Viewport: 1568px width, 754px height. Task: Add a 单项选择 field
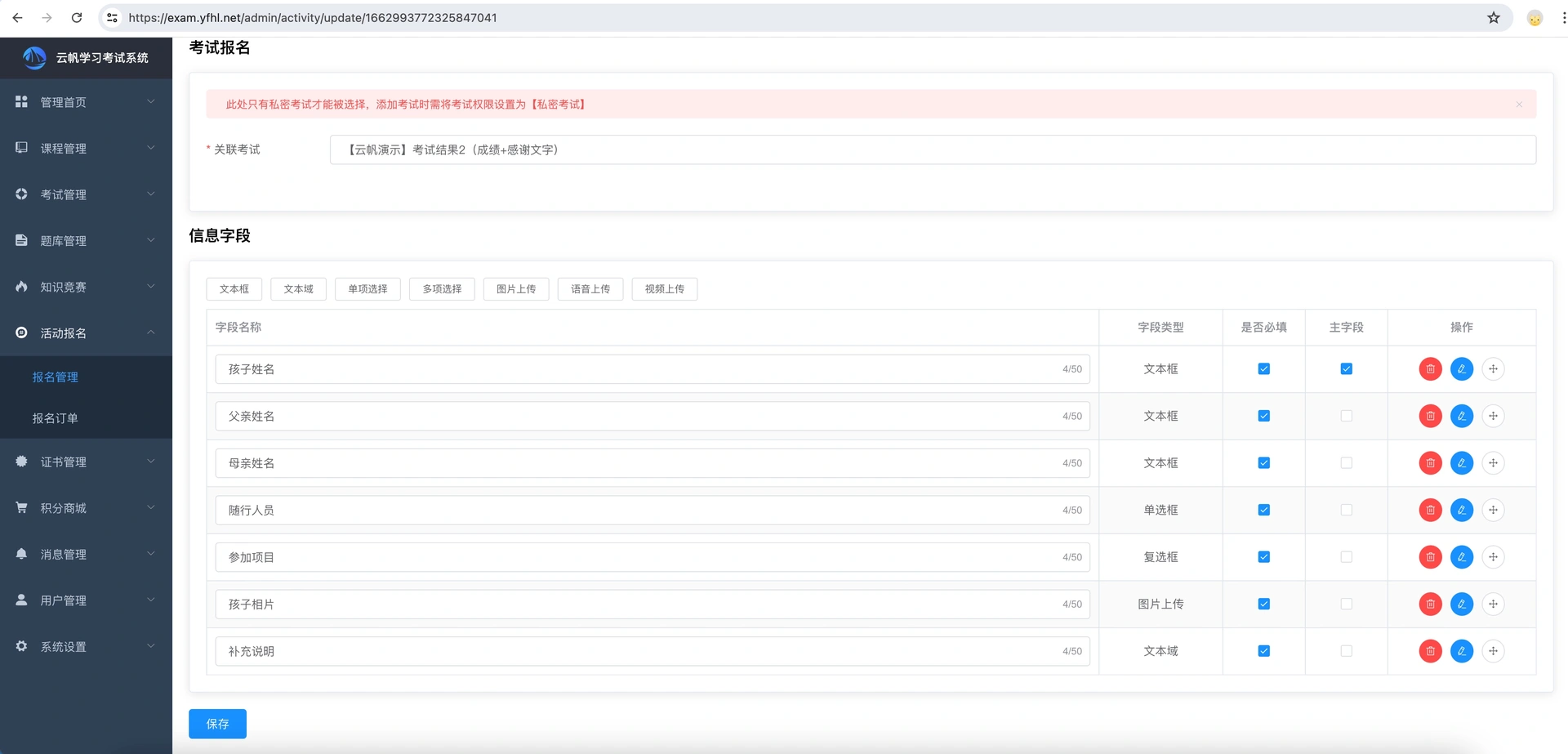[x=367, y=289]
